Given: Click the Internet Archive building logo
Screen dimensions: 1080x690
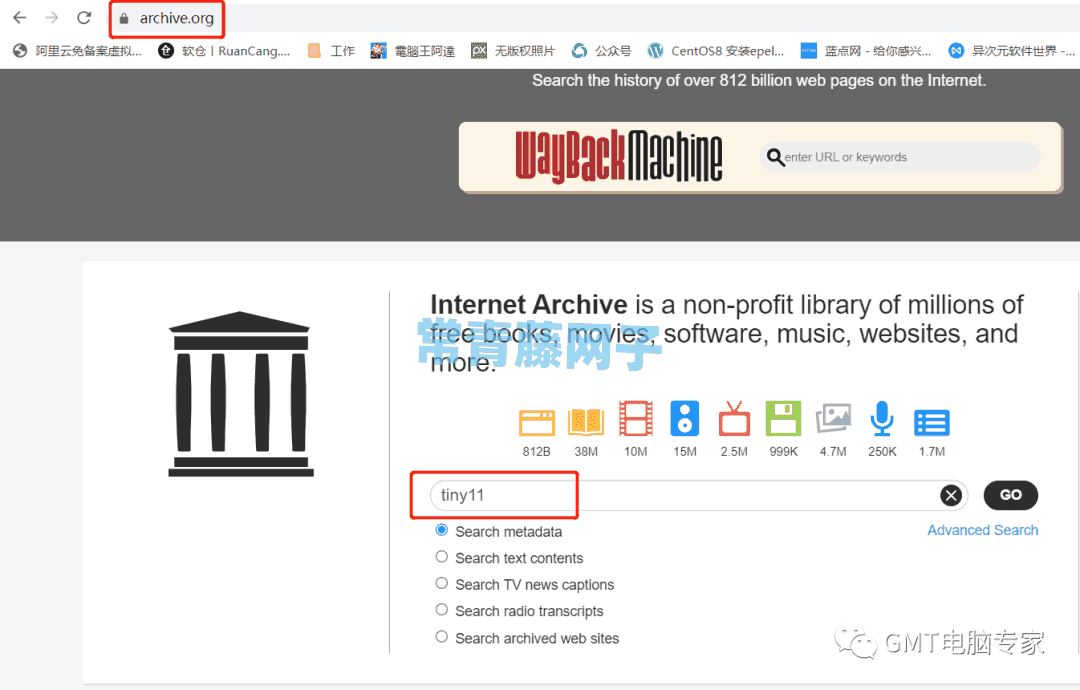Looking at the screenshot, I should coord(241,394).
